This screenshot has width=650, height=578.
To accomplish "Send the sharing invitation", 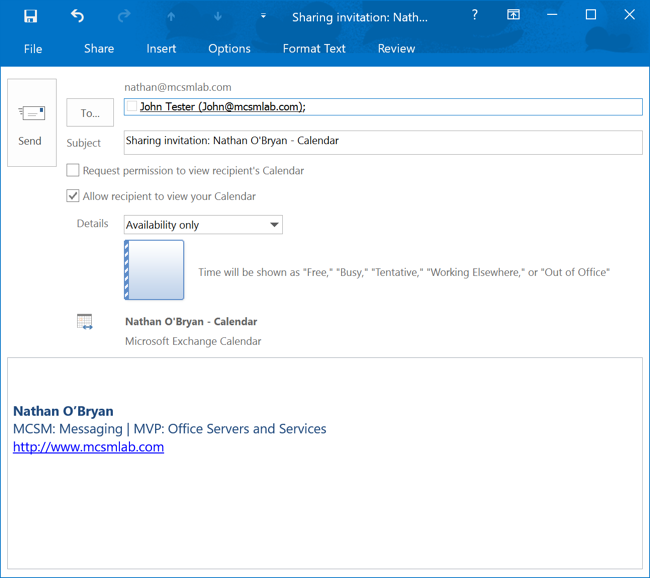I will coord(32,123).
